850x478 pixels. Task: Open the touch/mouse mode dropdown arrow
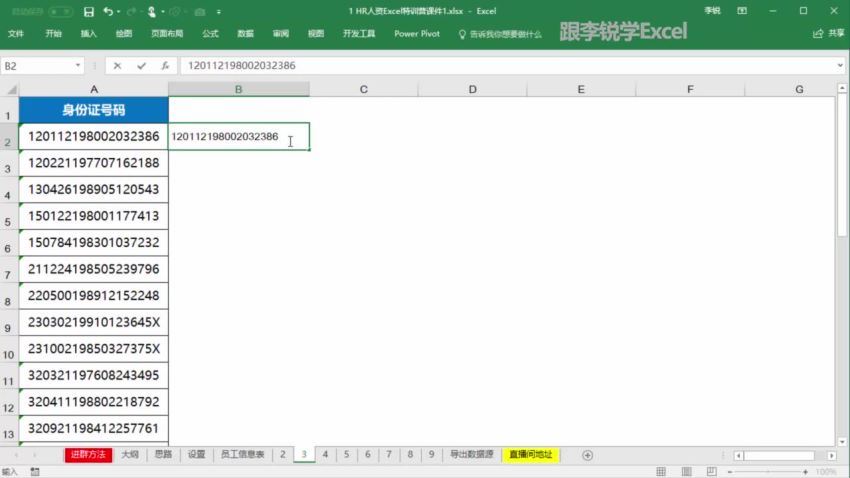coord(163,11)
